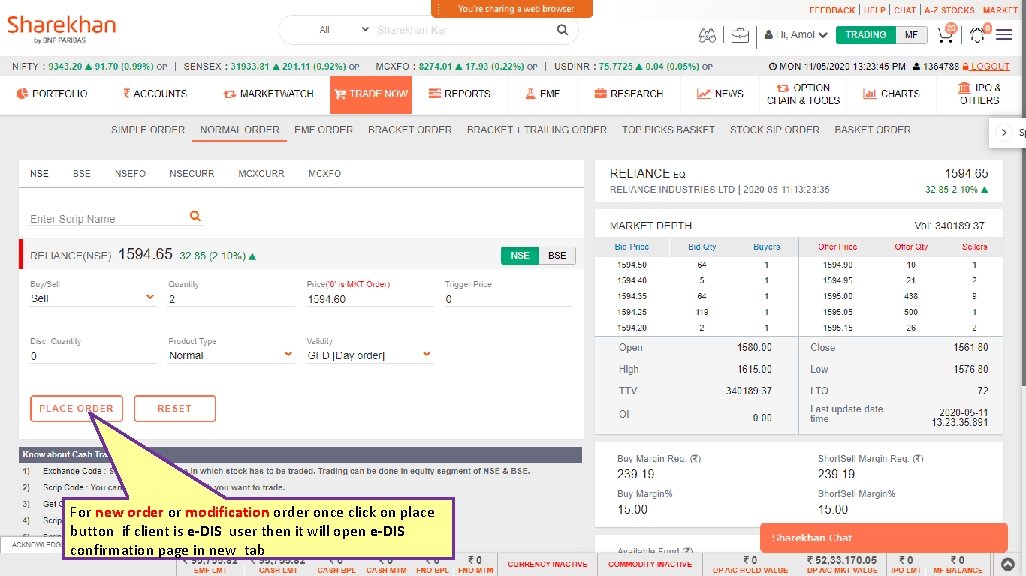Open Option Chain & Tools menu
This screenshot has width=1026, height=576.
804,94
